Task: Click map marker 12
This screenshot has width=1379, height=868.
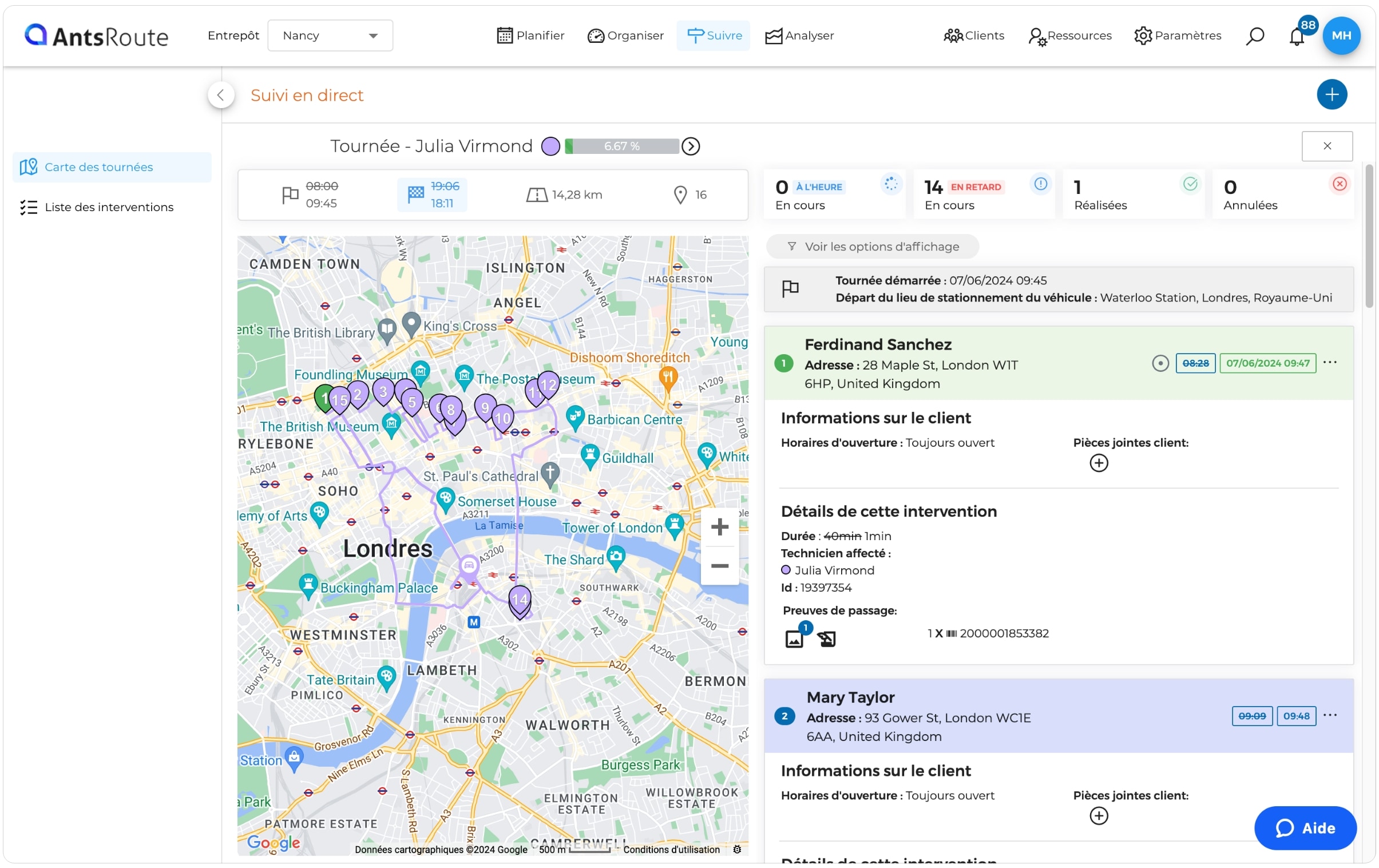Action: (548, 385)
